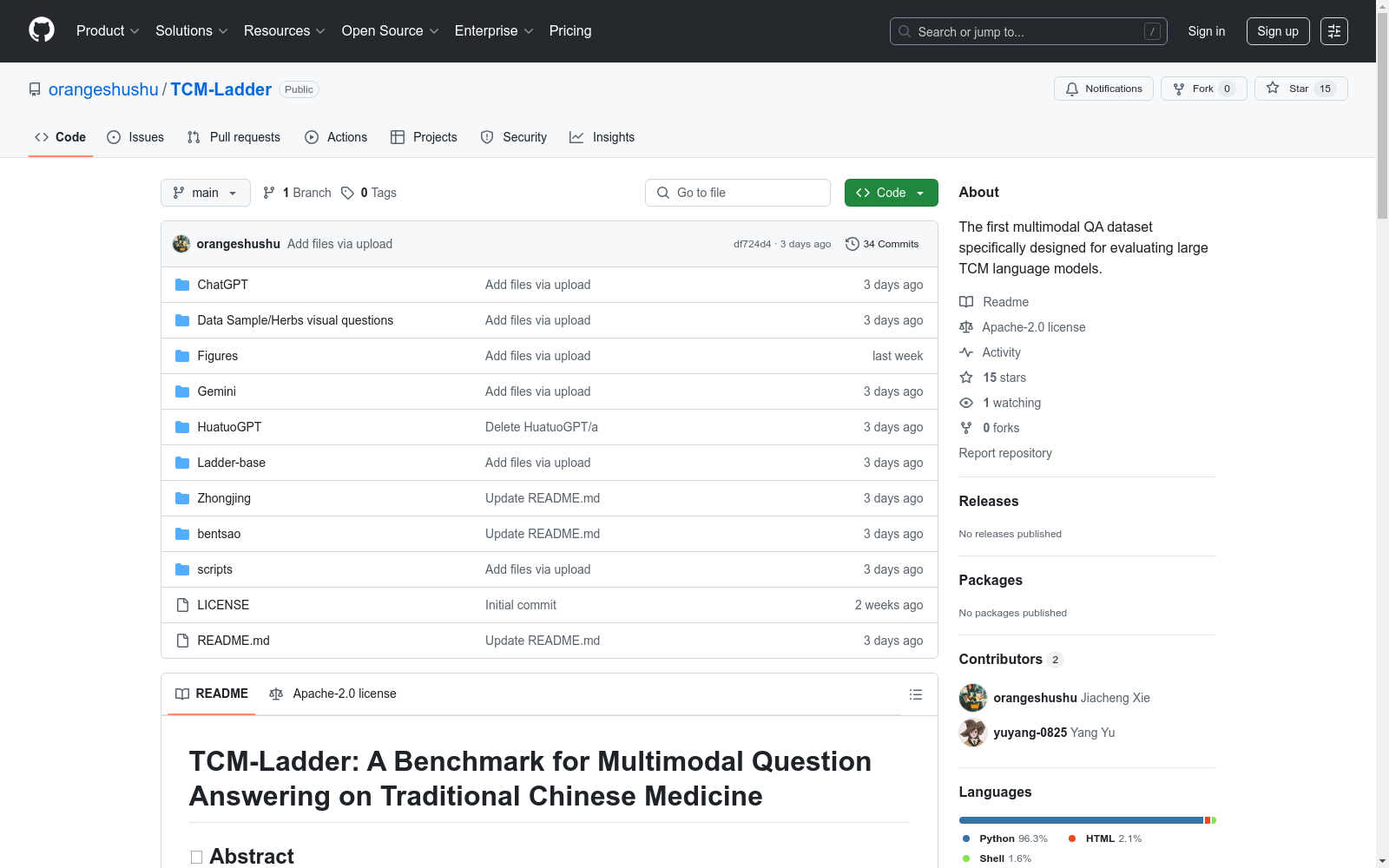Open the Figures folder
The height and width of the screenshot is (868, 1389).
217,356
